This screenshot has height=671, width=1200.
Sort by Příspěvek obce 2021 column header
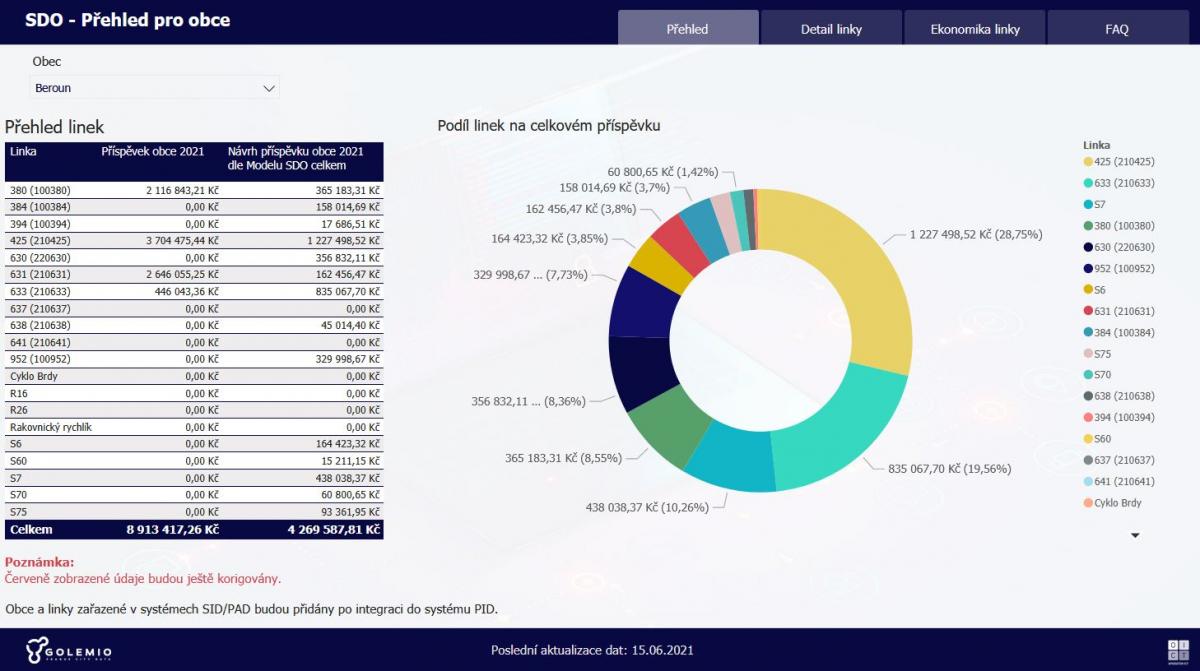coord(152,152)
